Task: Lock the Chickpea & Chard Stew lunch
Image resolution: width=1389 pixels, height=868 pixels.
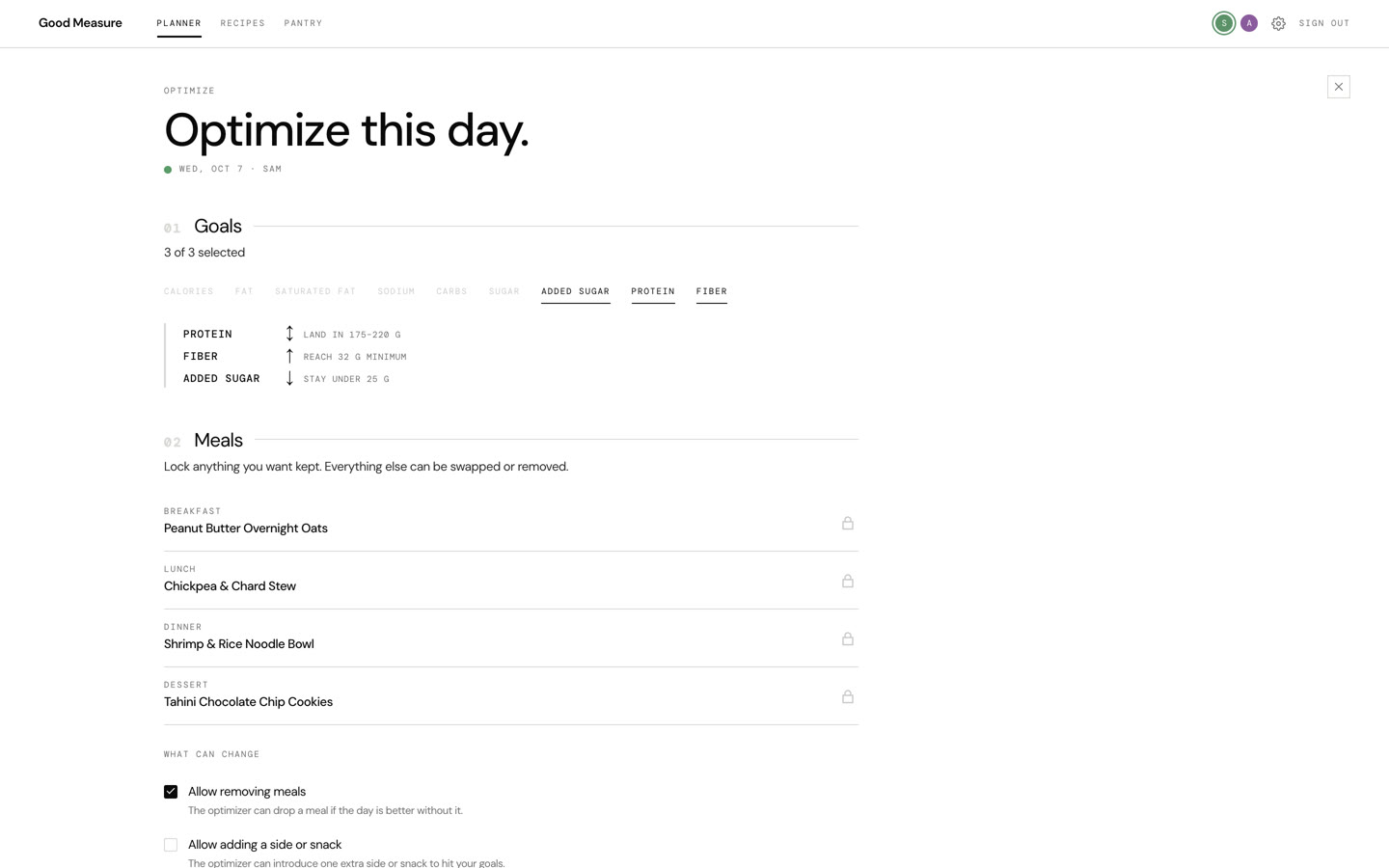Action: (847, 581)
